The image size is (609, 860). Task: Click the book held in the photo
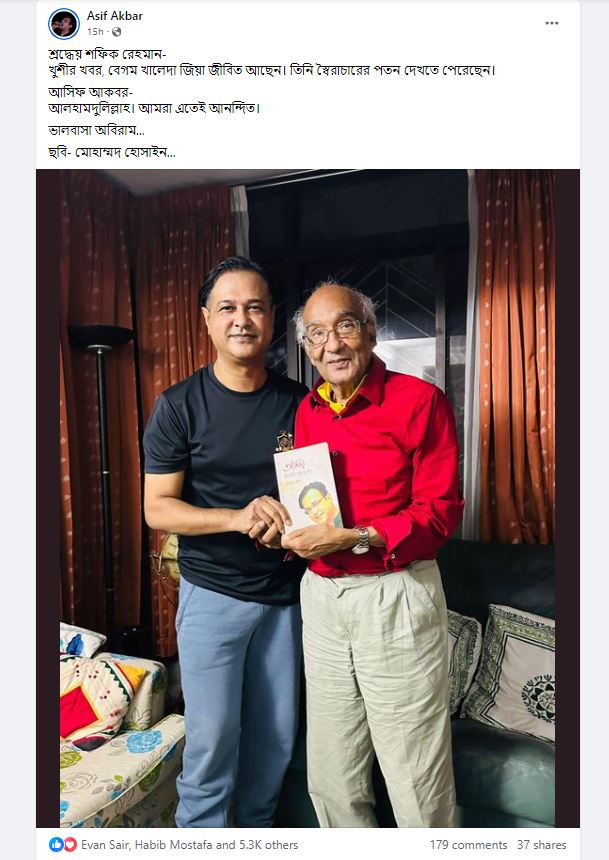coord(307,487)
